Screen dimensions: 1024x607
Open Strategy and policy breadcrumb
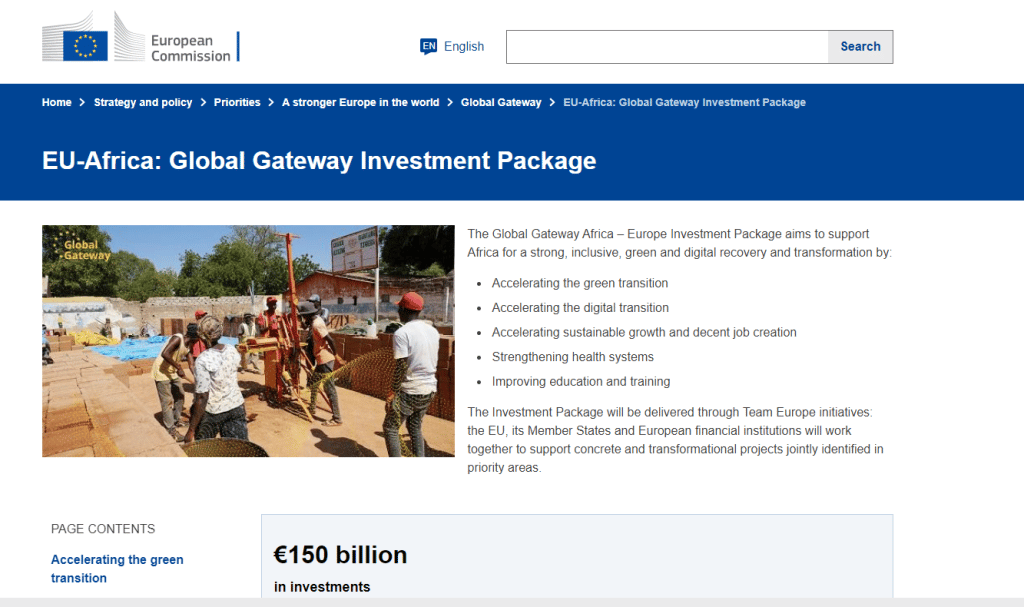143,103
